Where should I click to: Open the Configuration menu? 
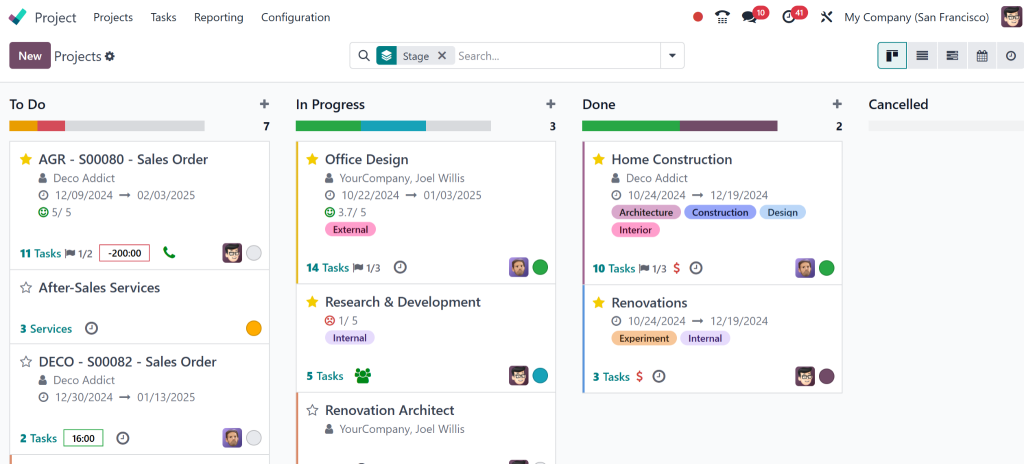coord(296,17)
